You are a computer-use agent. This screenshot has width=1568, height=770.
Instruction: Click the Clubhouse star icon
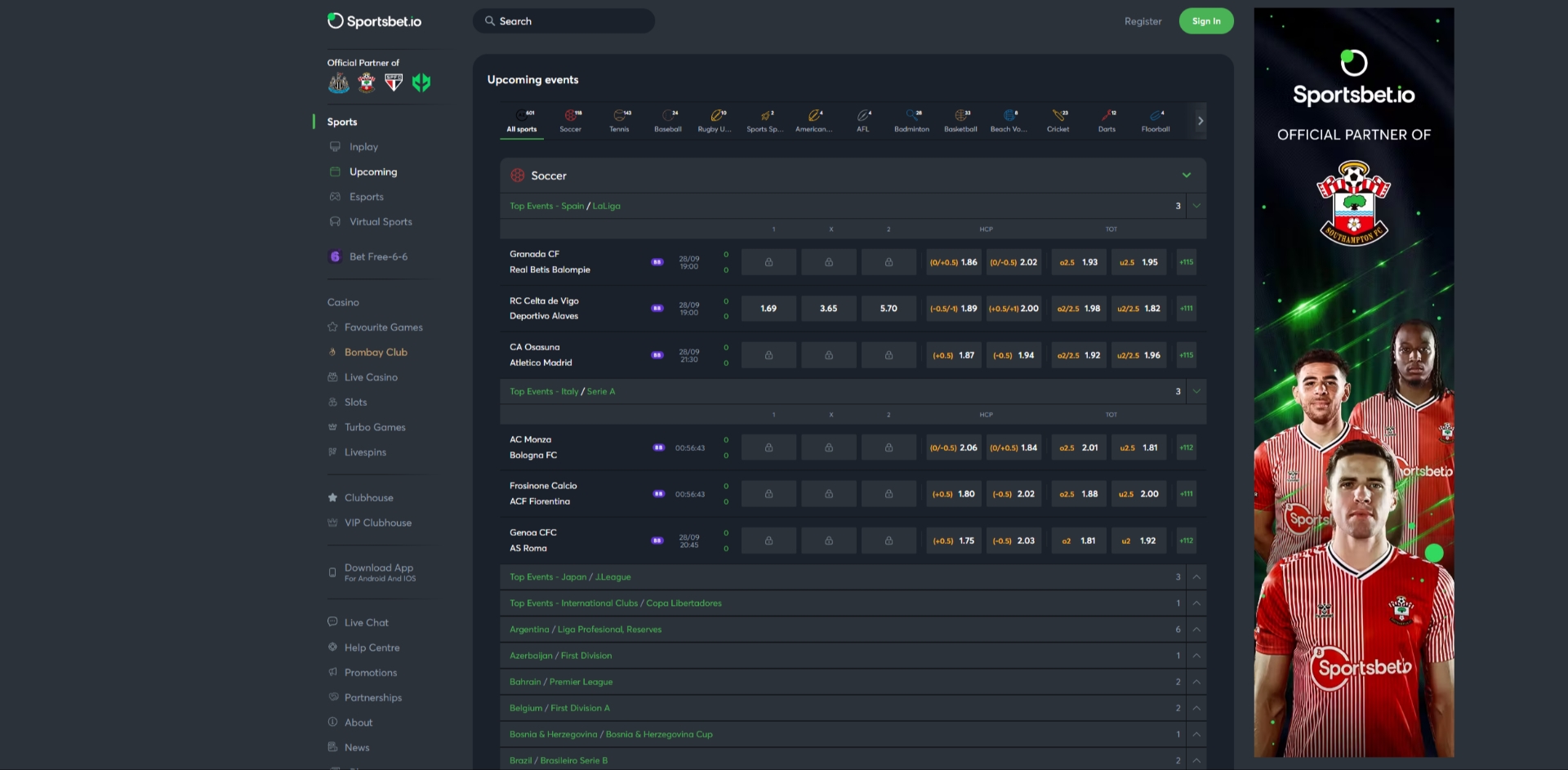click(332, 497)
